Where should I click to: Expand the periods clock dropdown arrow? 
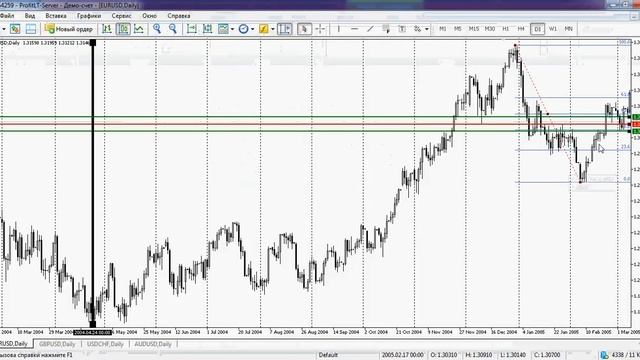coord(253,29)
